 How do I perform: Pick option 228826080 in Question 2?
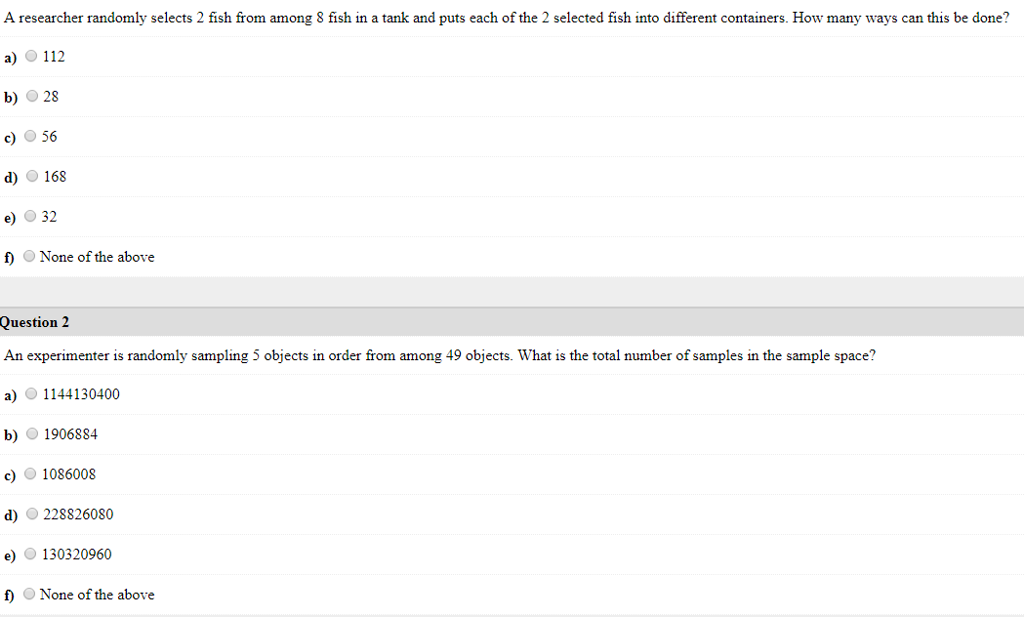point(31,514)
